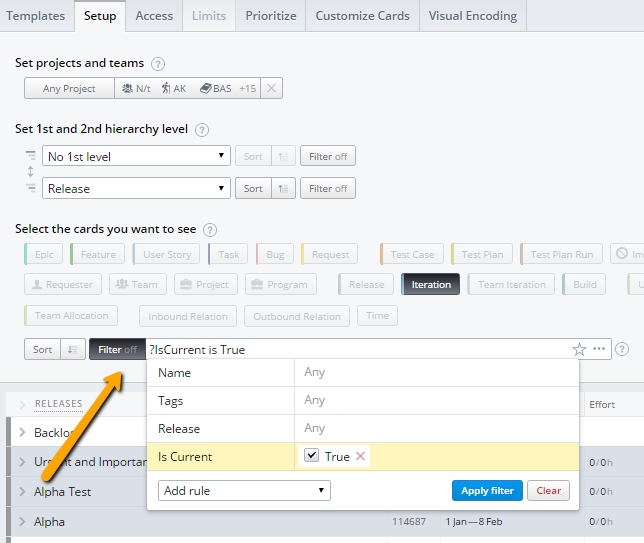644x543 pixels.
Task: Open the Add rule dropdown
Action: click(244, 490)
